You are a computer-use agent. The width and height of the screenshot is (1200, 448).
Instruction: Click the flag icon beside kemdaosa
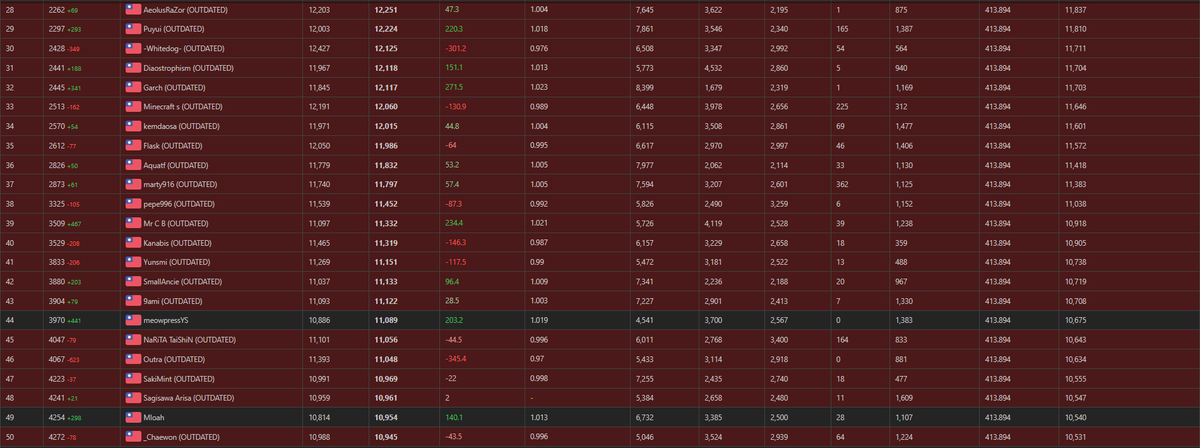[133, 126]
